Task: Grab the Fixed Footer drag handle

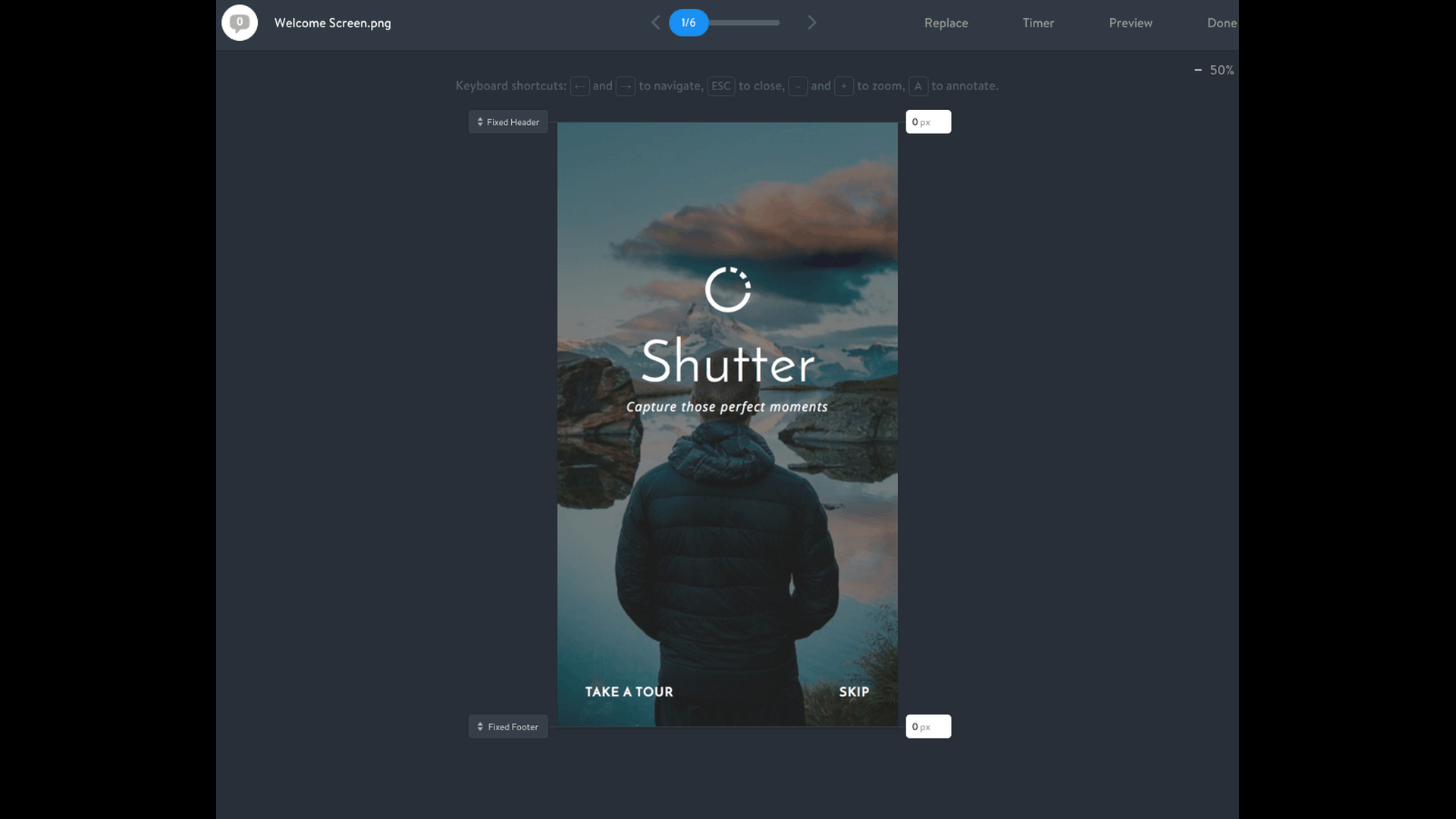Action: coord(508,726)
